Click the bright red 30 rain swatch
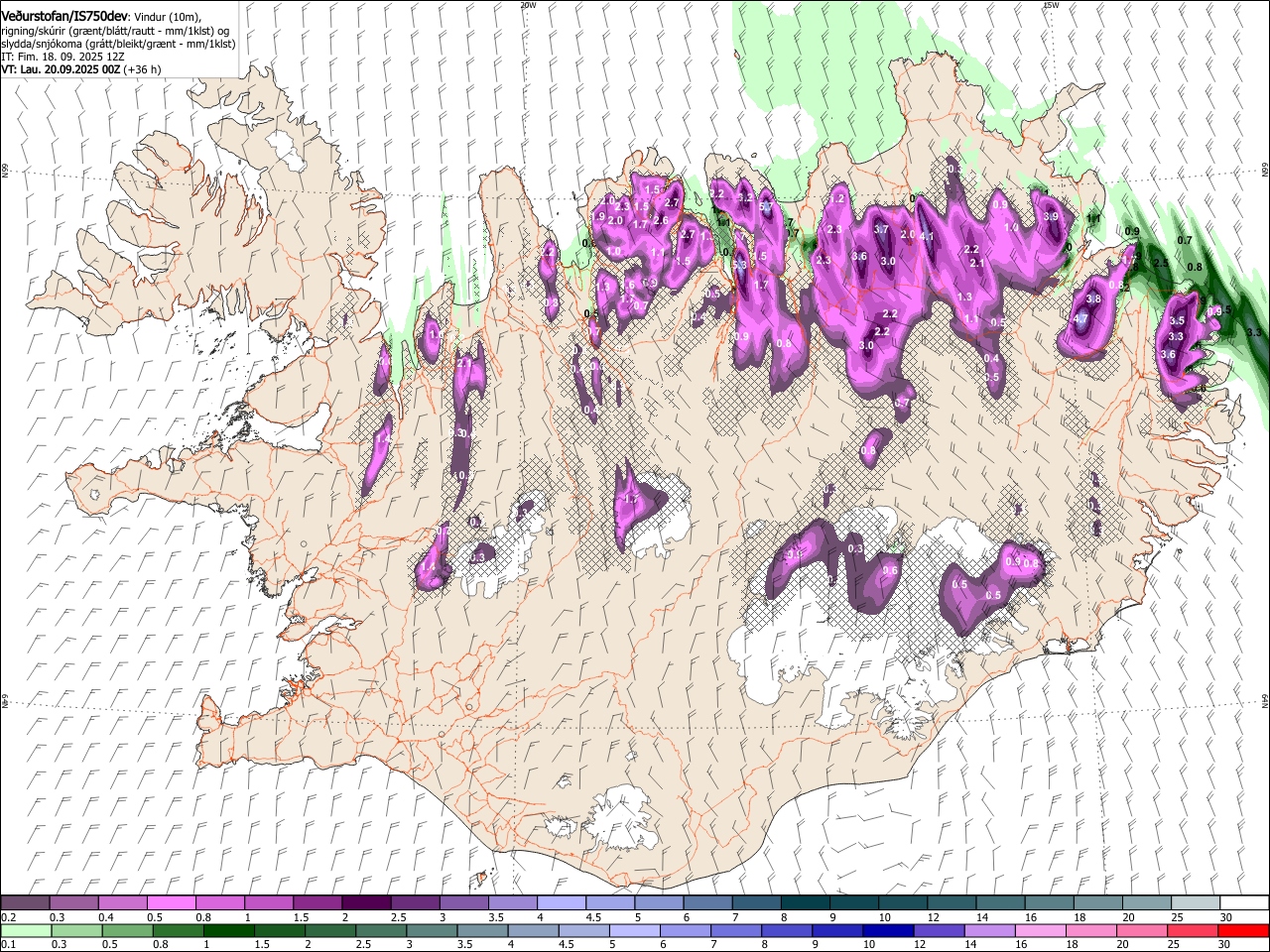Viewport: 1270px width, 952px height. 1242,930
